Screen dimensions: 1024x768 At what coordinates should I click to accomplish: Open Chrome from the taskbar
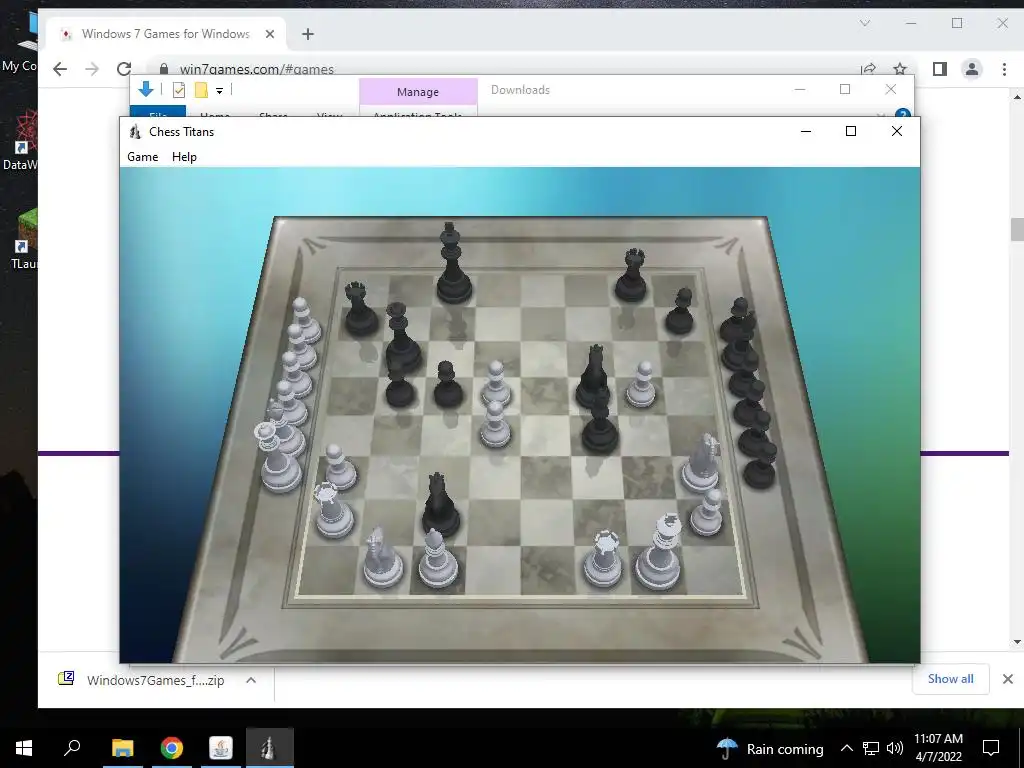click(172, 748)
